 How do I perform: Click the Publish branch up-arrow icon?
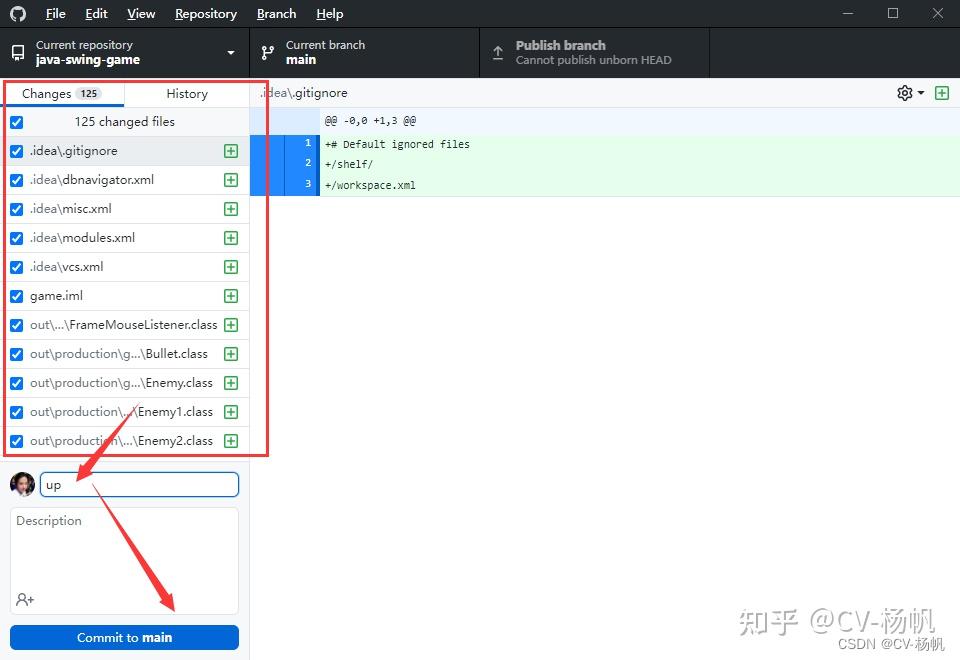click(497, 52)
